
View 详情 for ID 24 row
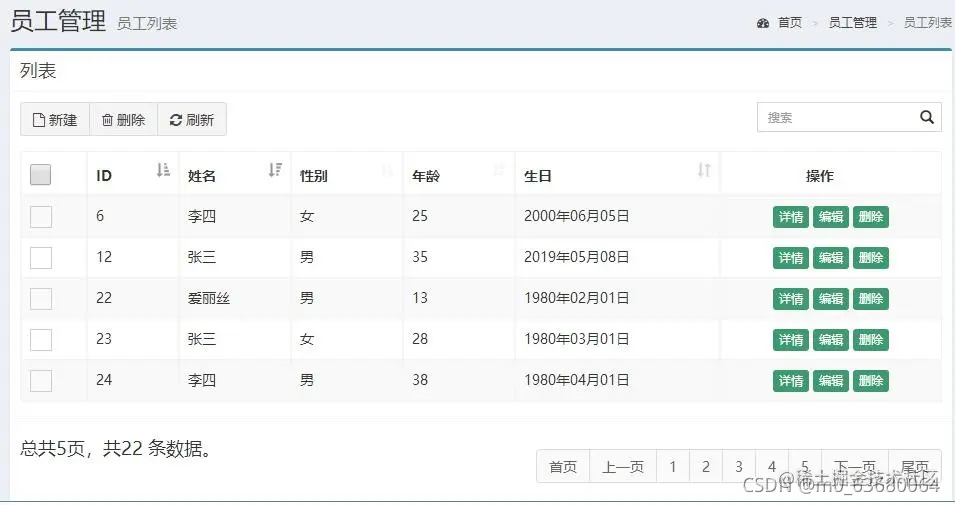point(791,381)
